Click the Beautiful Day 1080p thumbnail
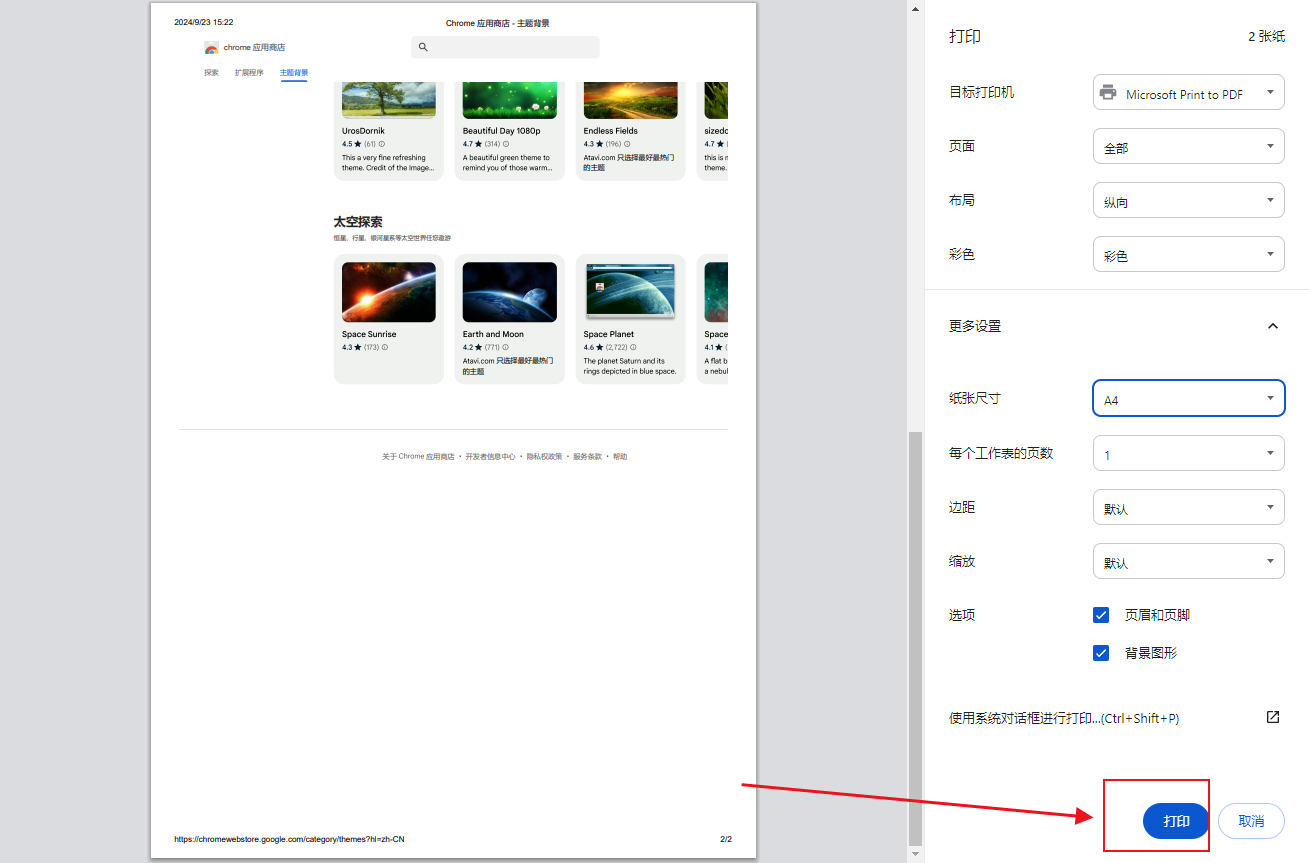Viewport: 1309px width, 863px height. click(510, 99)
